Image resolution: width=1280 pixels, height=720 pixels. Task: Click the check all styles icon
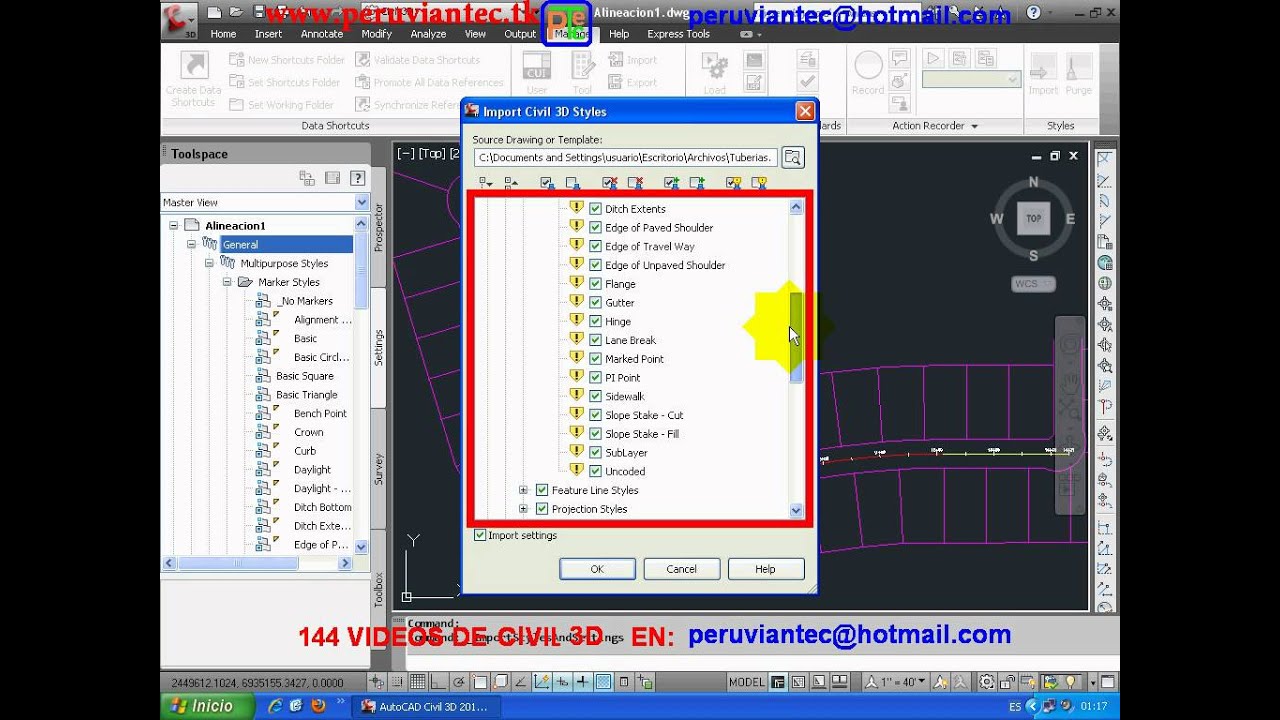tap(547, 183)
